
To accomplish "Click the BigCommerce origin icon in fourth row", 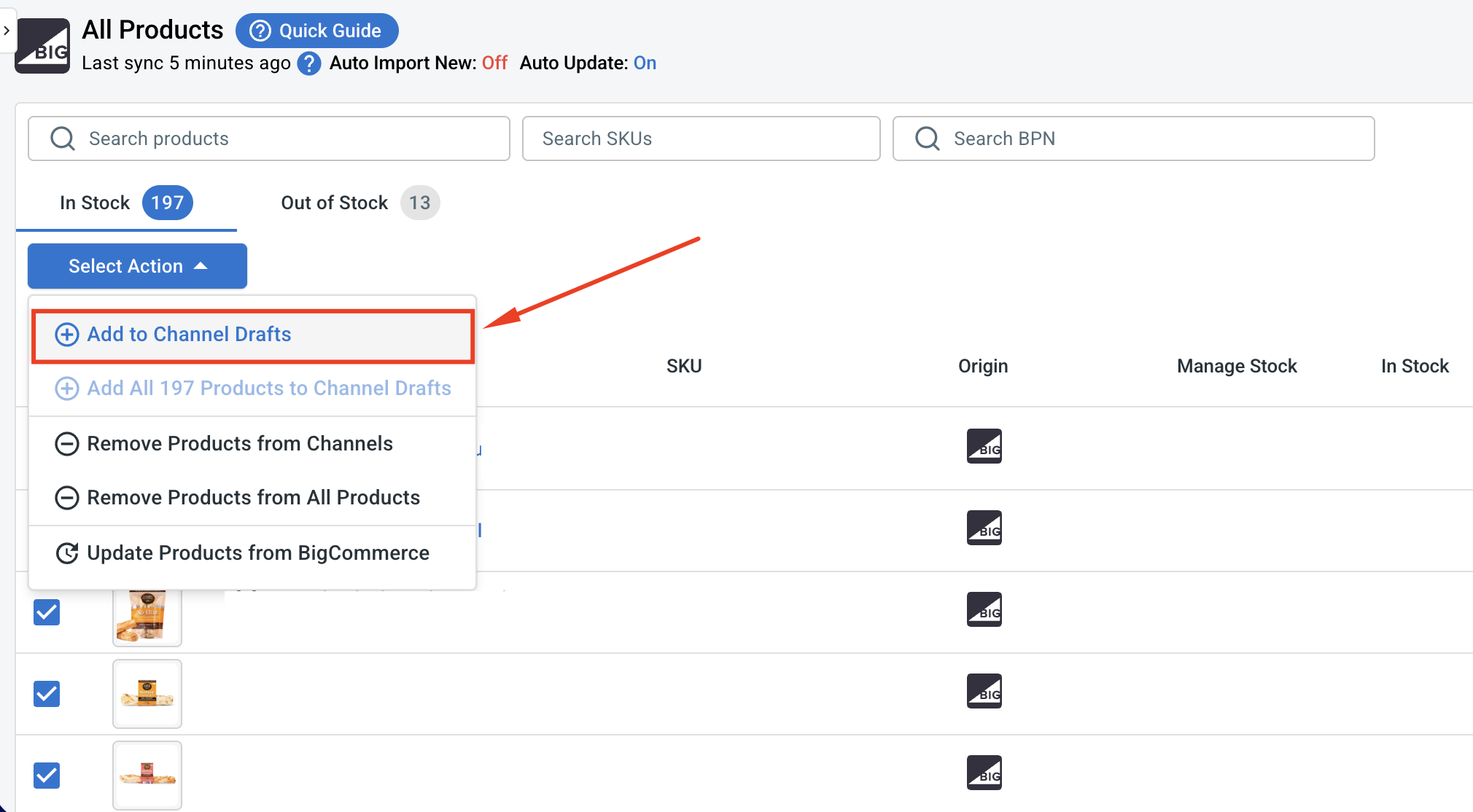I will pos(984,691).
